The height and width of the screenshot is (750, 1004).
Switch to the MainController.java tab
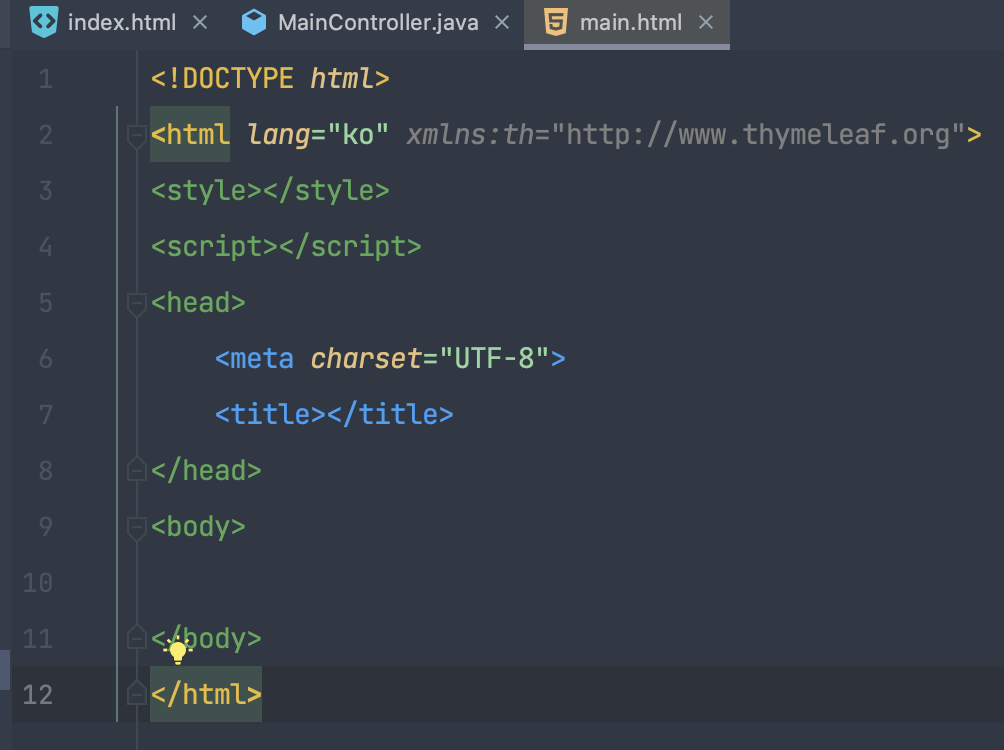point(378,23)
